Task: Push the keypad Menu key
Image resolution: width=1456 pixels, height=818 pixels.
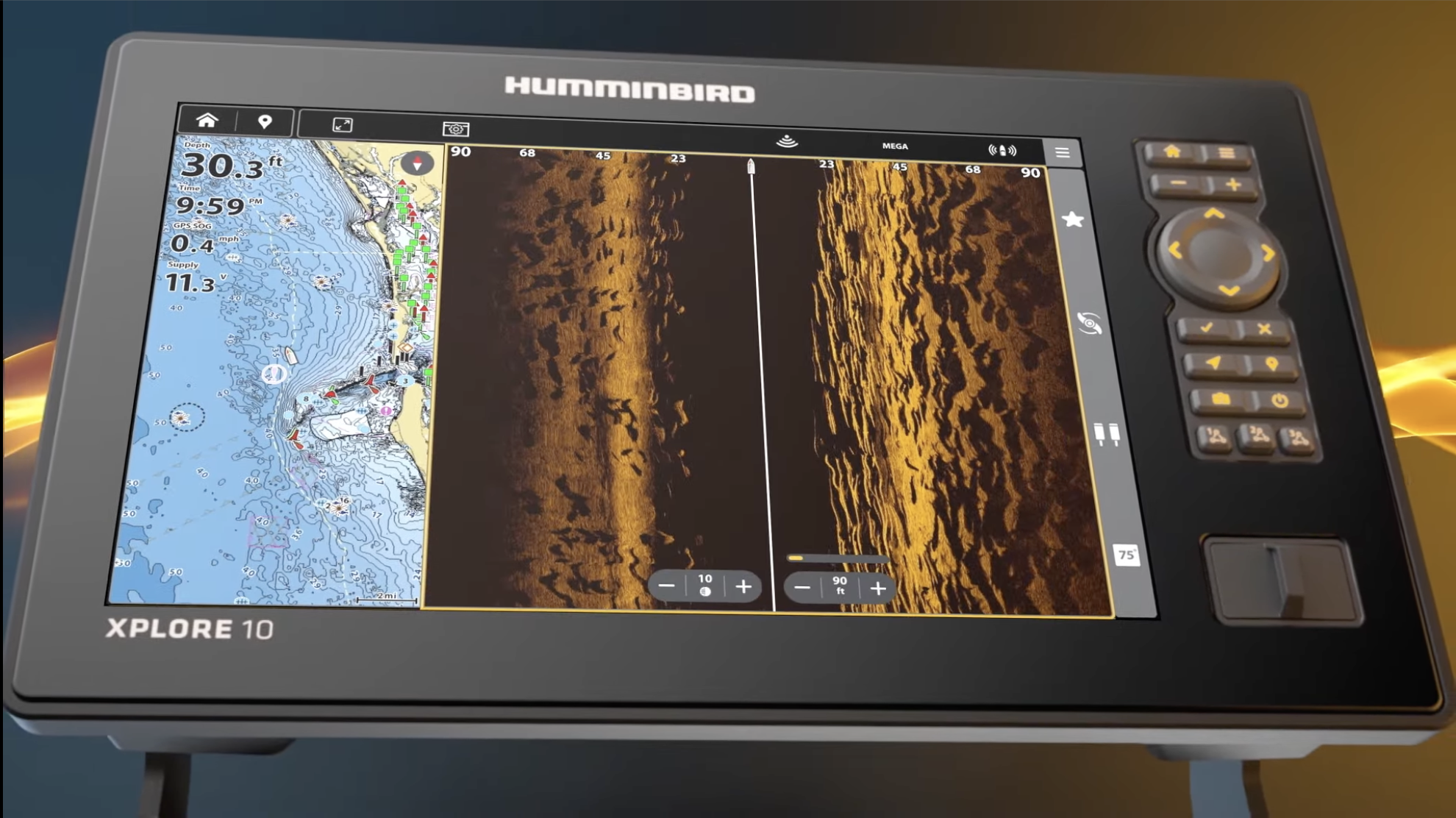Action: click(1227, 153)
